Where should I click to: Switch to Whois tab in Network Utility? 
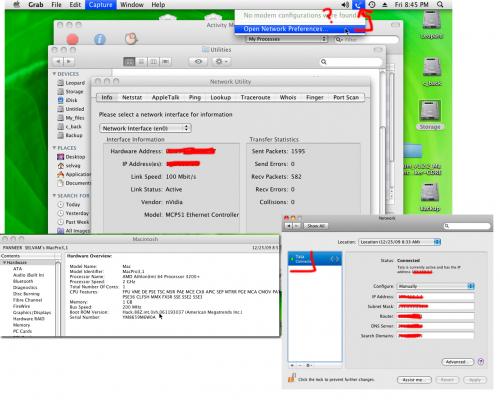[x=288, y=97]
